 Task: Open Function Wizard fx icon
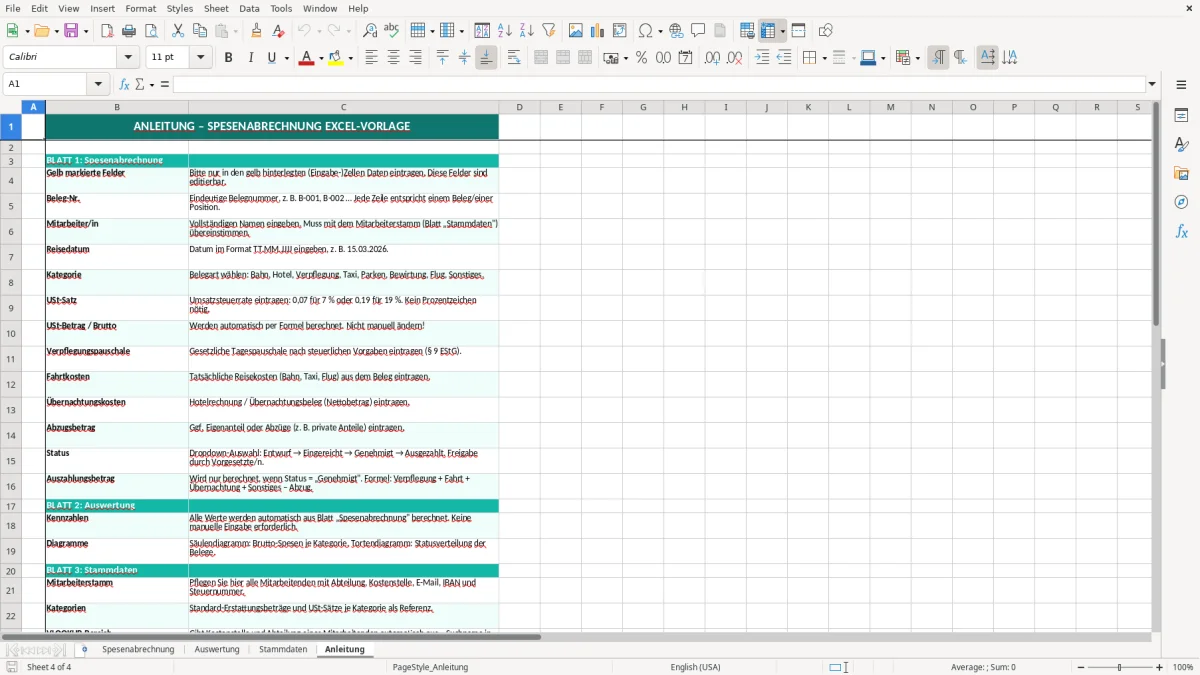(x=124, y=84)
